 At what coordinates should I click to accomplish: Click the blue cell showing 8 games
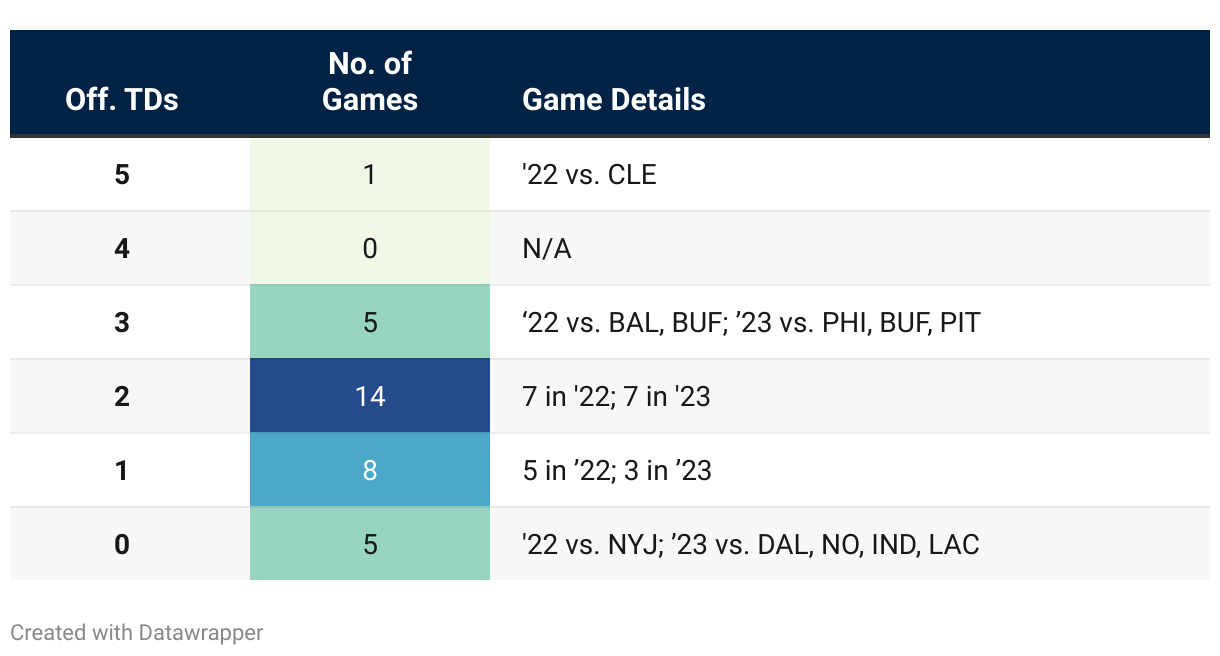pyautogui.click(x=370, y=470)
